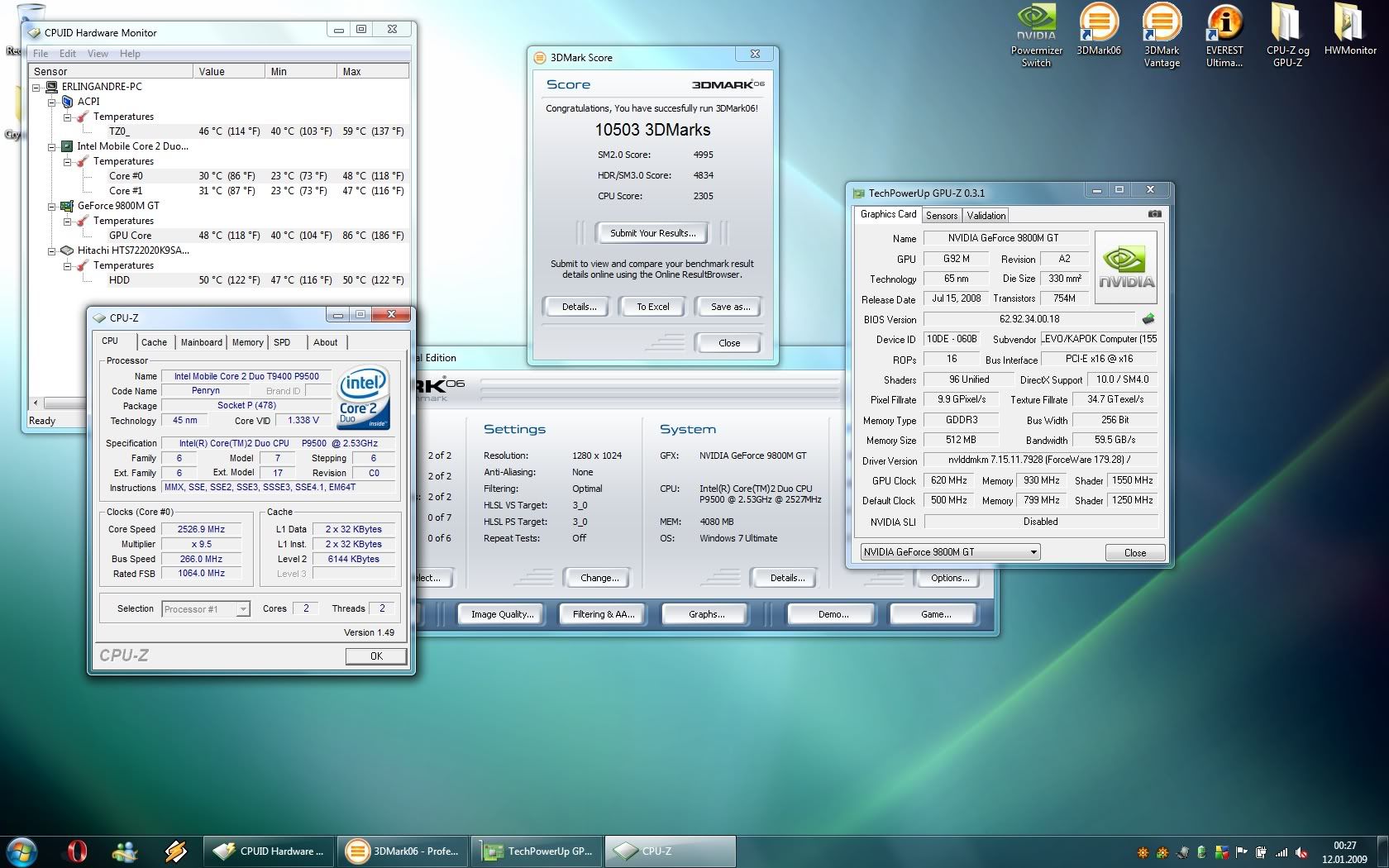Collapse the Hitachi drive tree branch

pyautogui.click(x=51, y=250)
